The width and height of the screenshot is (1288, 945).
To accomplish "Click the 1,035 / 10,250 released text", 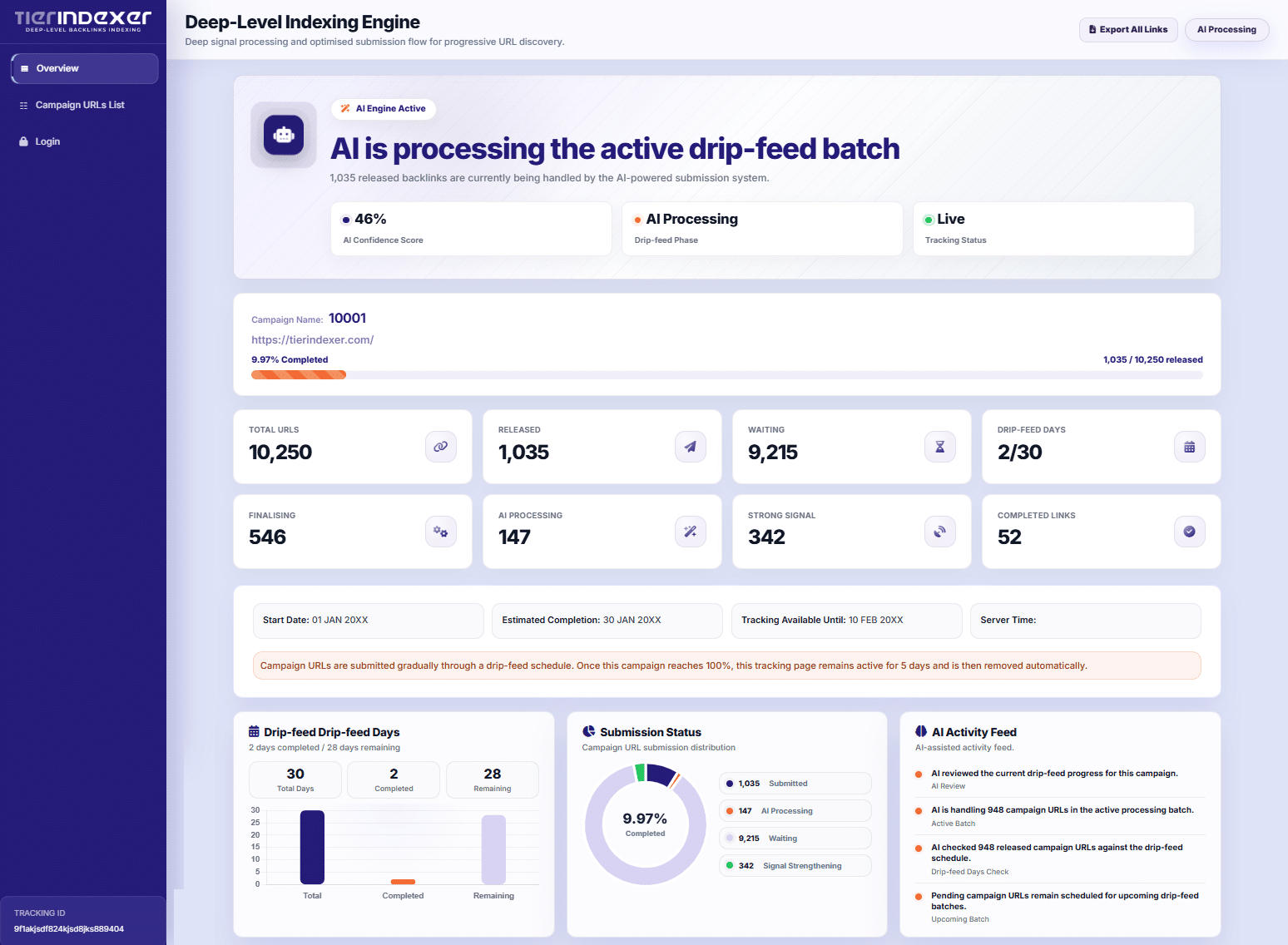I will click(x=1153, y=360).
